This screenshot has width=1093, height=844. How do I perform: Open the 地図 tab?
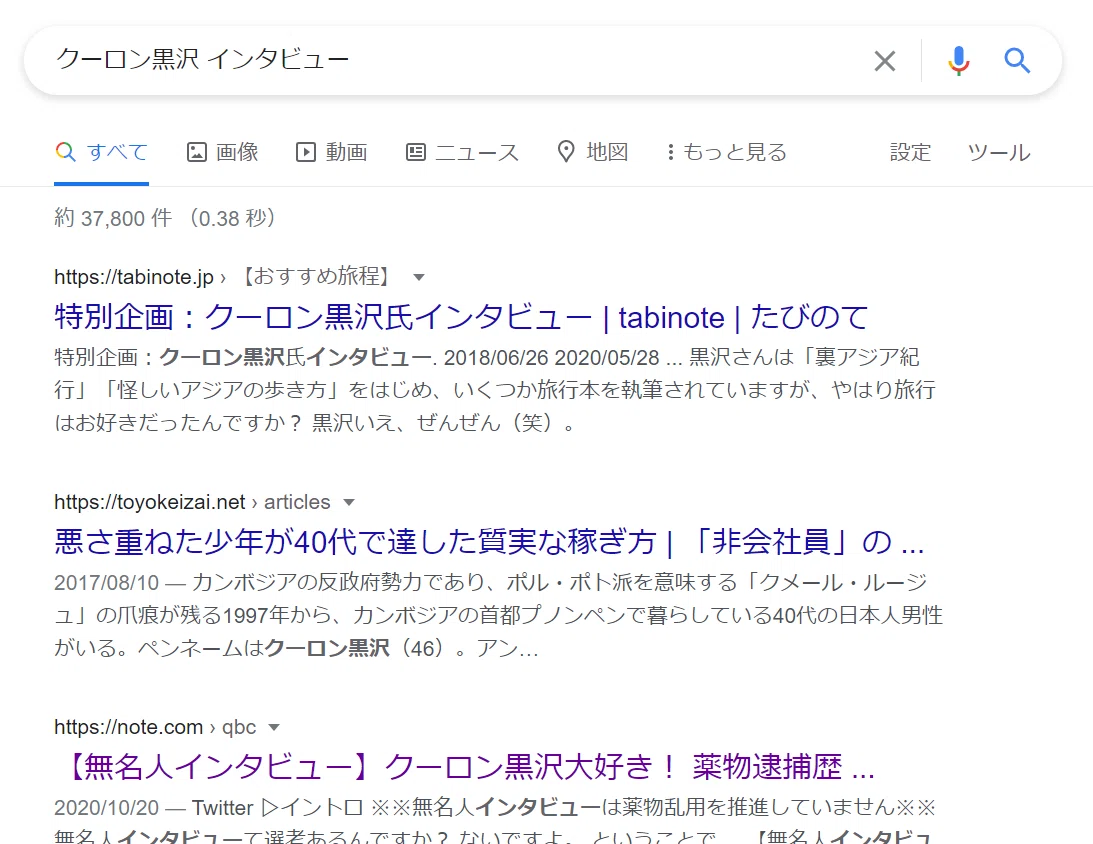(593, 152)
